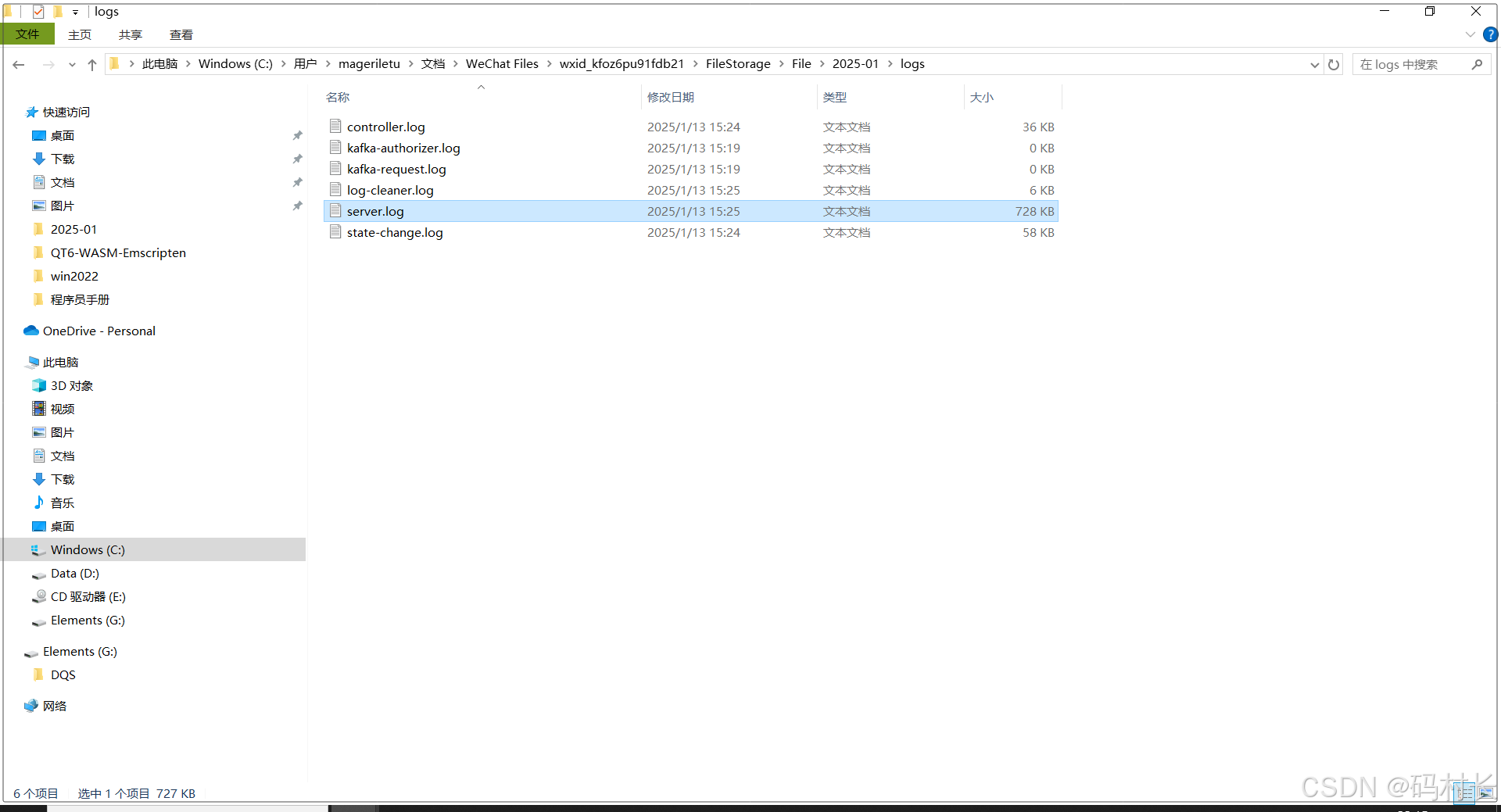Click the CD 驱动器 (E:) disc icon
The image size is (1501, 812).
38,596
